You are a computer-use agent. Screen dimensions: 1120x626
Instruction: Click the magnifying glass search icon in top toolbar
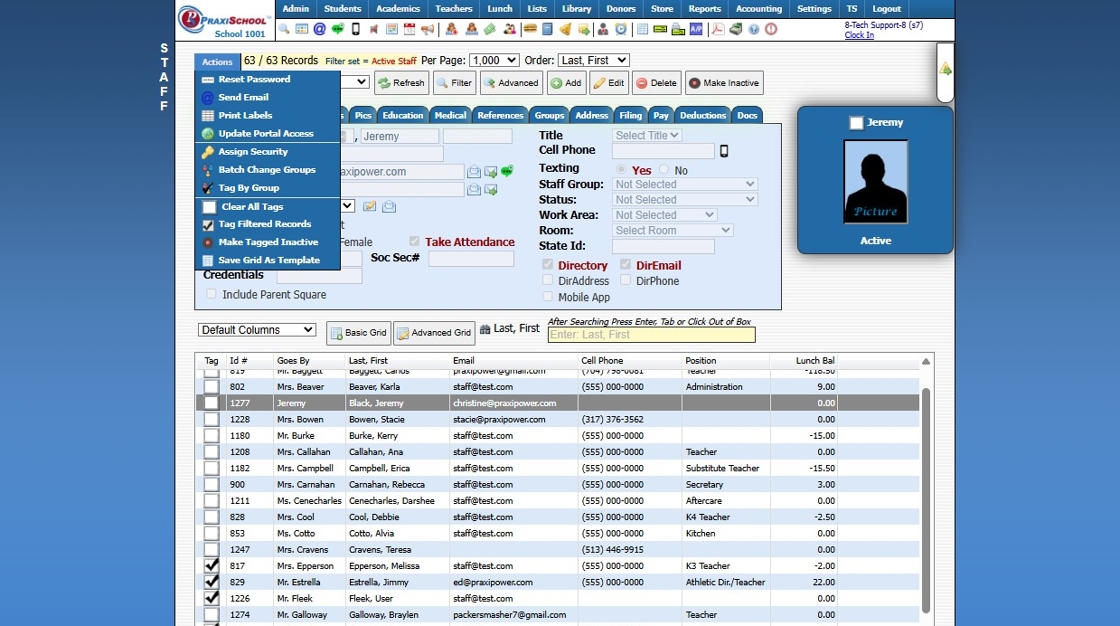coord(284,30)
